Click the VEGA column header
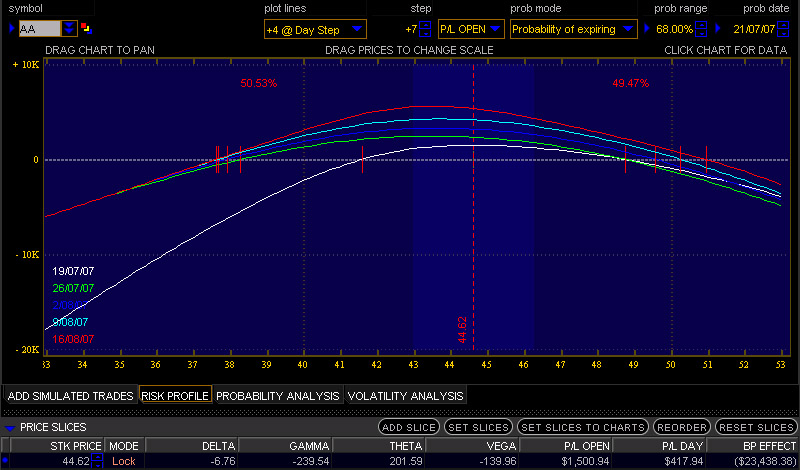Screen dimensions: 800x470 click(471, 446)
